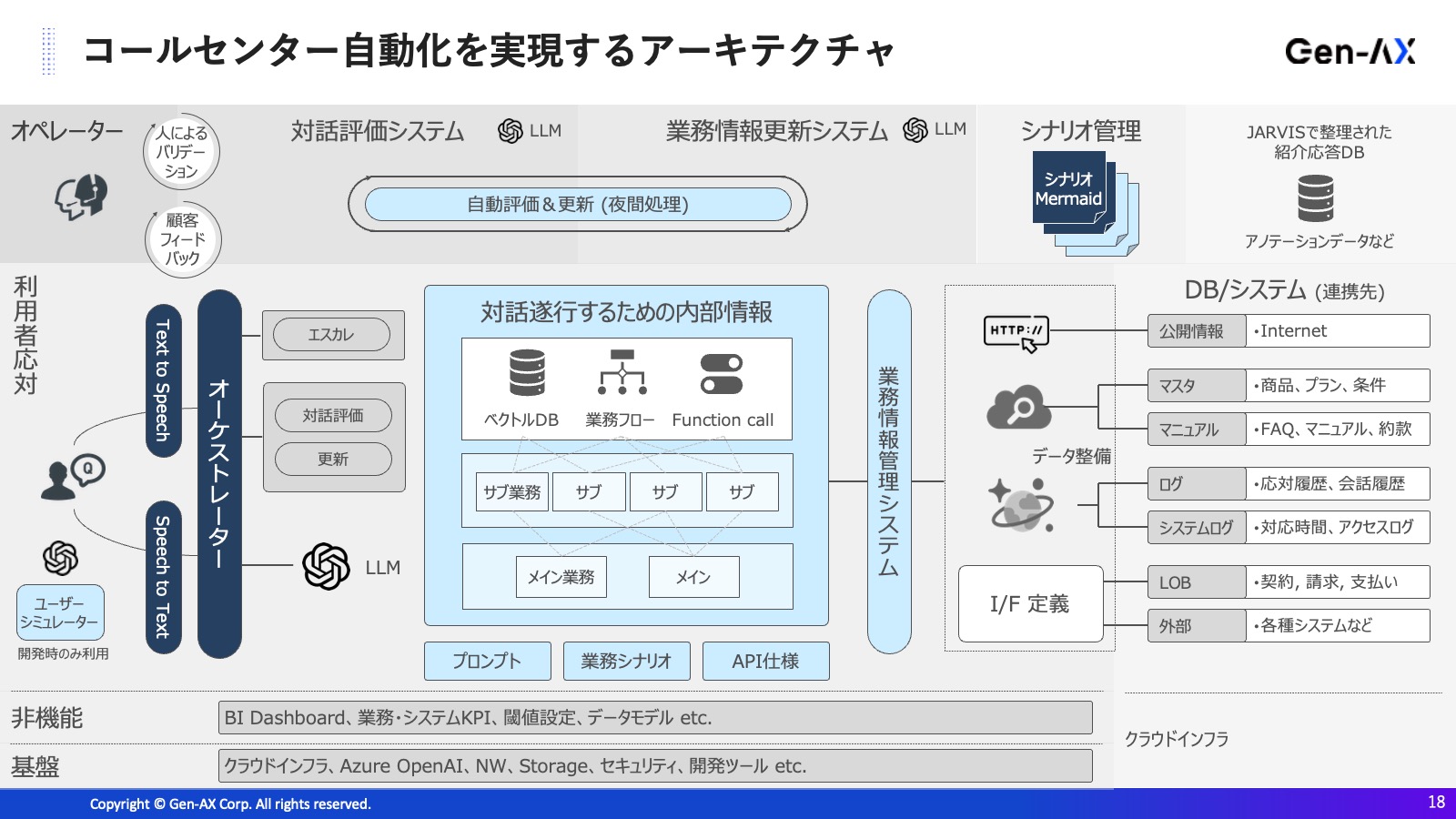Click the sparkle planet data icon

click(x=1021, y=505)
